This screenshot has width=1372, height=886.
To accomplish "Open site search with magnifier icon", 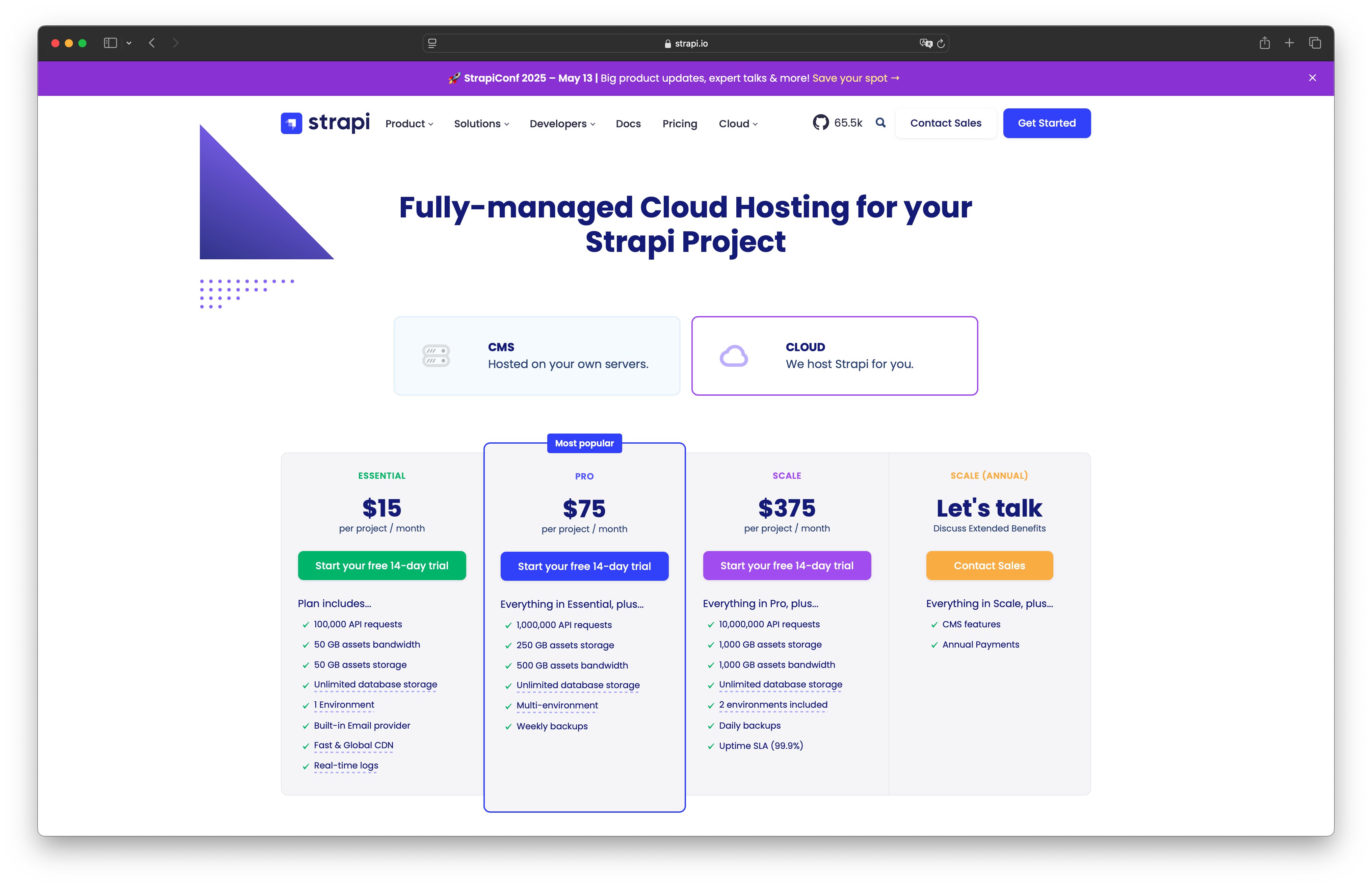I will [880, 123].
